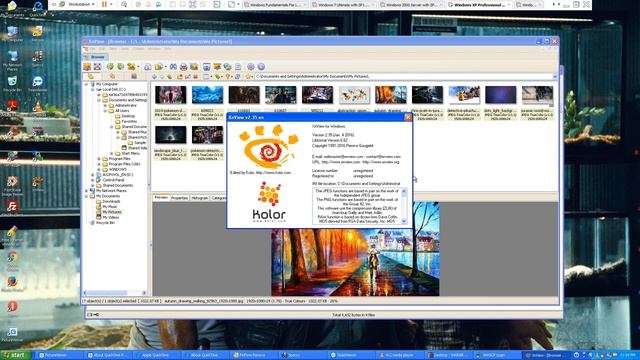Click the Adobe Reader desktop icon
Viewport: 640px width, 360px height.
point(12,106)
